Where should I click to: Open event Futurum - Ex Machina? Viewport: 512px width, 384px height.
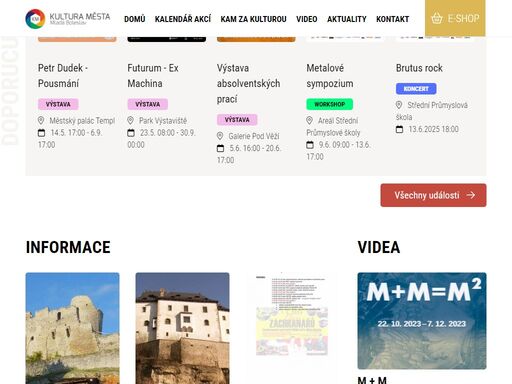153,76
